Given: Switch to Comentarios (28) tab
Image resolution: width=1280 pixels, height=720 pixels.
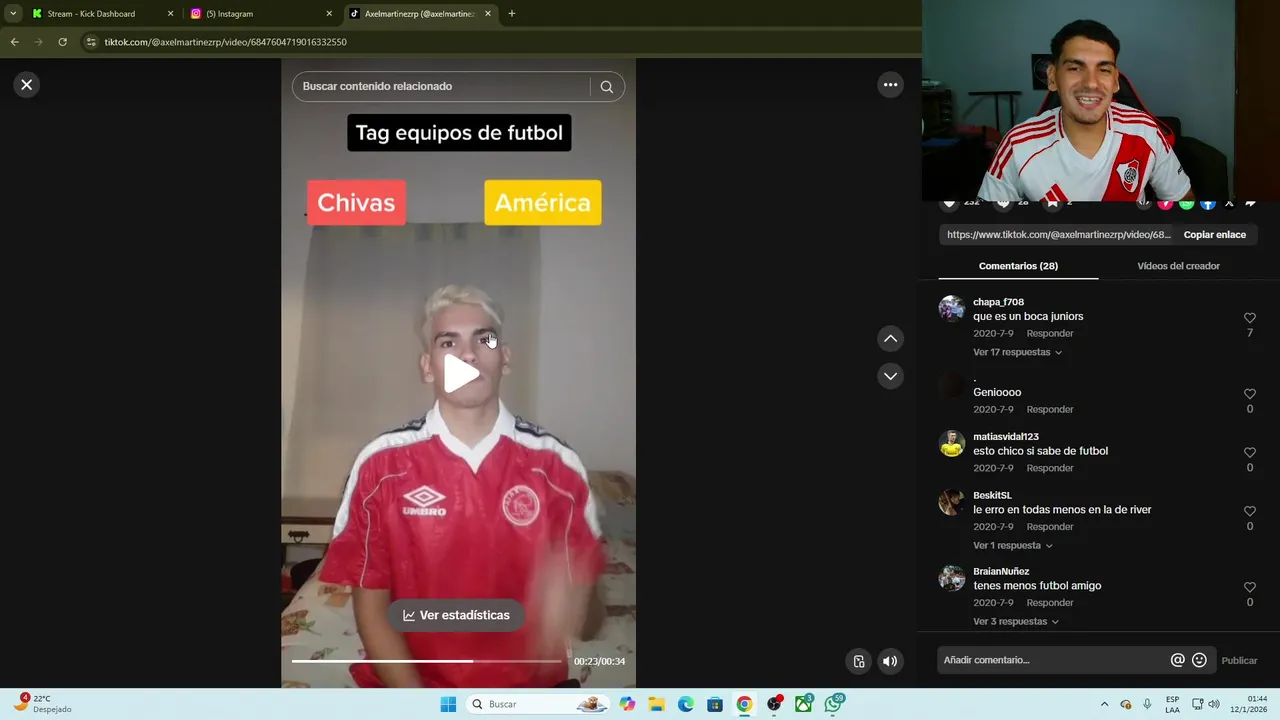Looking at the screenshot, I should click(1018, 266).
